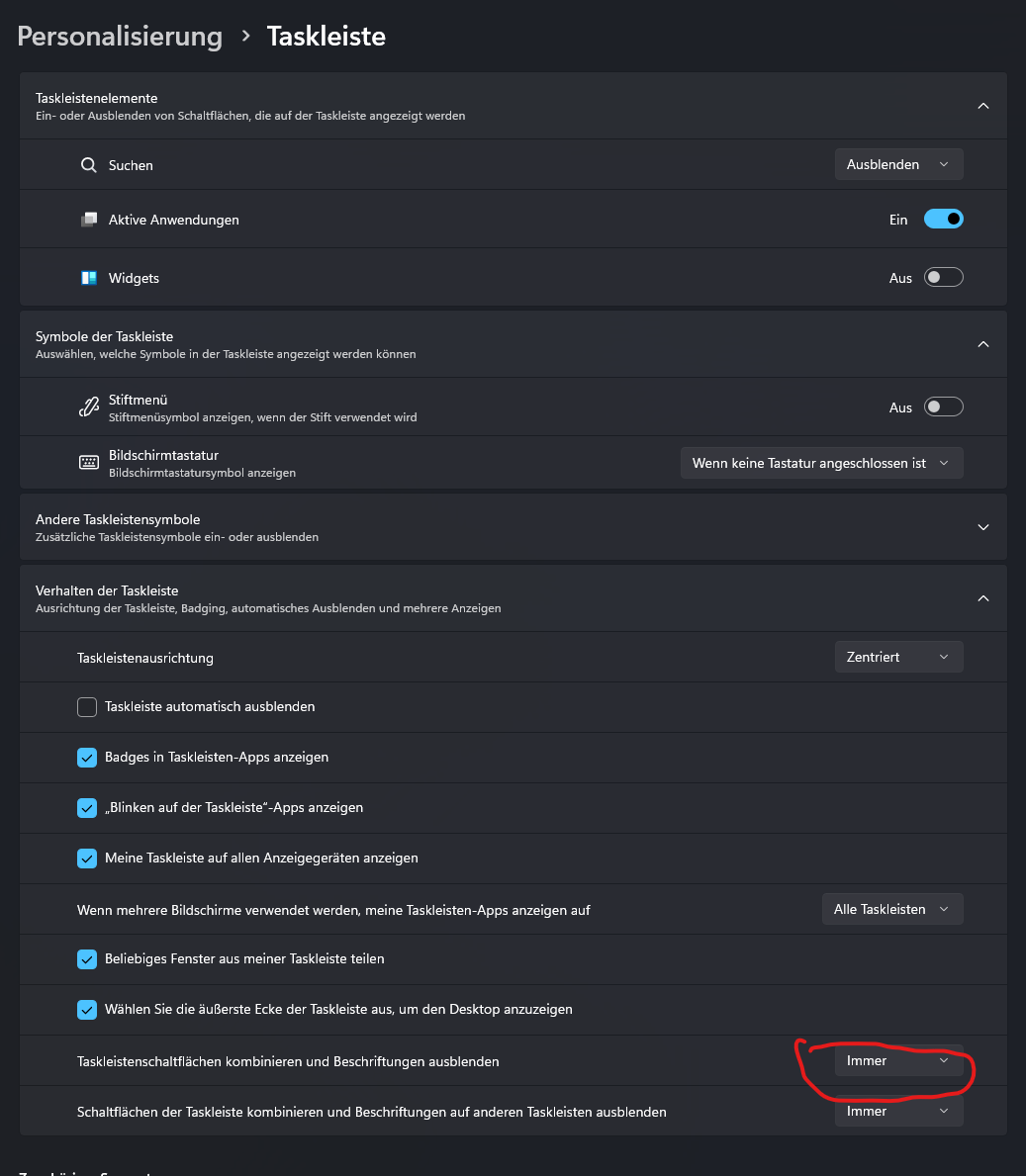Enable the Widgets toggle
Image resolution: width=1026 pixels, height=1176 pixels.
(x=943, y=278)
